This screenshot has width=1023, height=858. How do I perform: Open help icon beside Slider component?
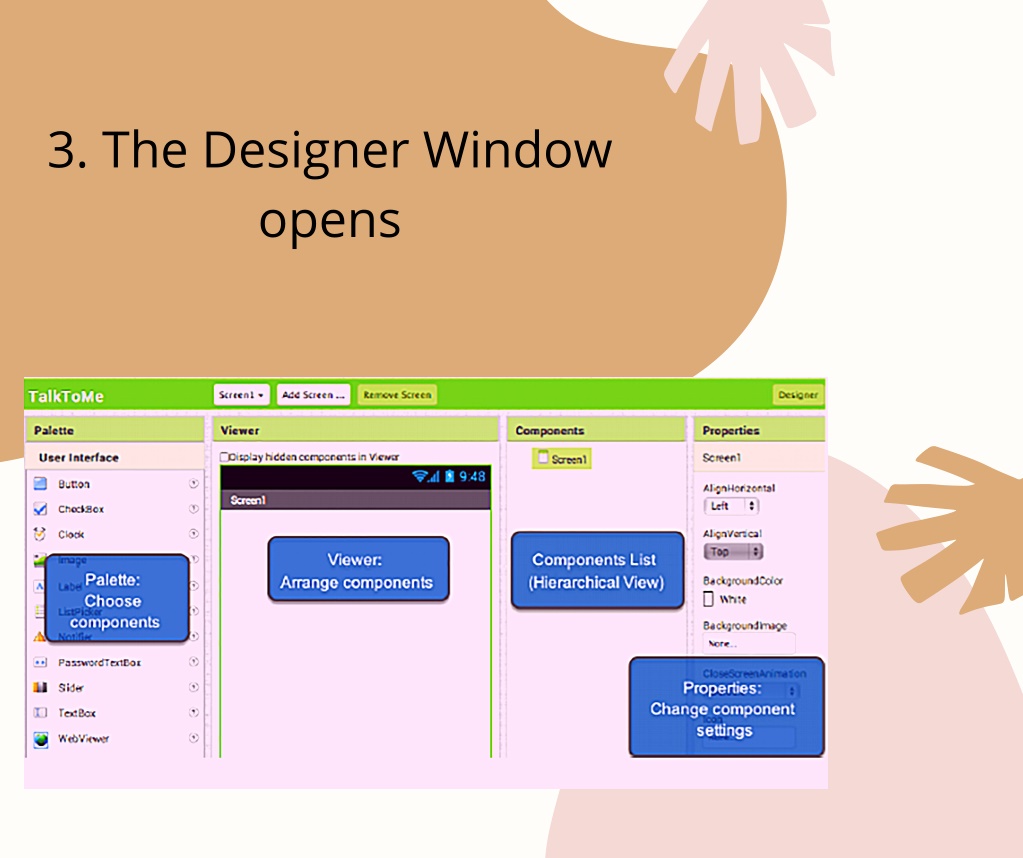194,687
